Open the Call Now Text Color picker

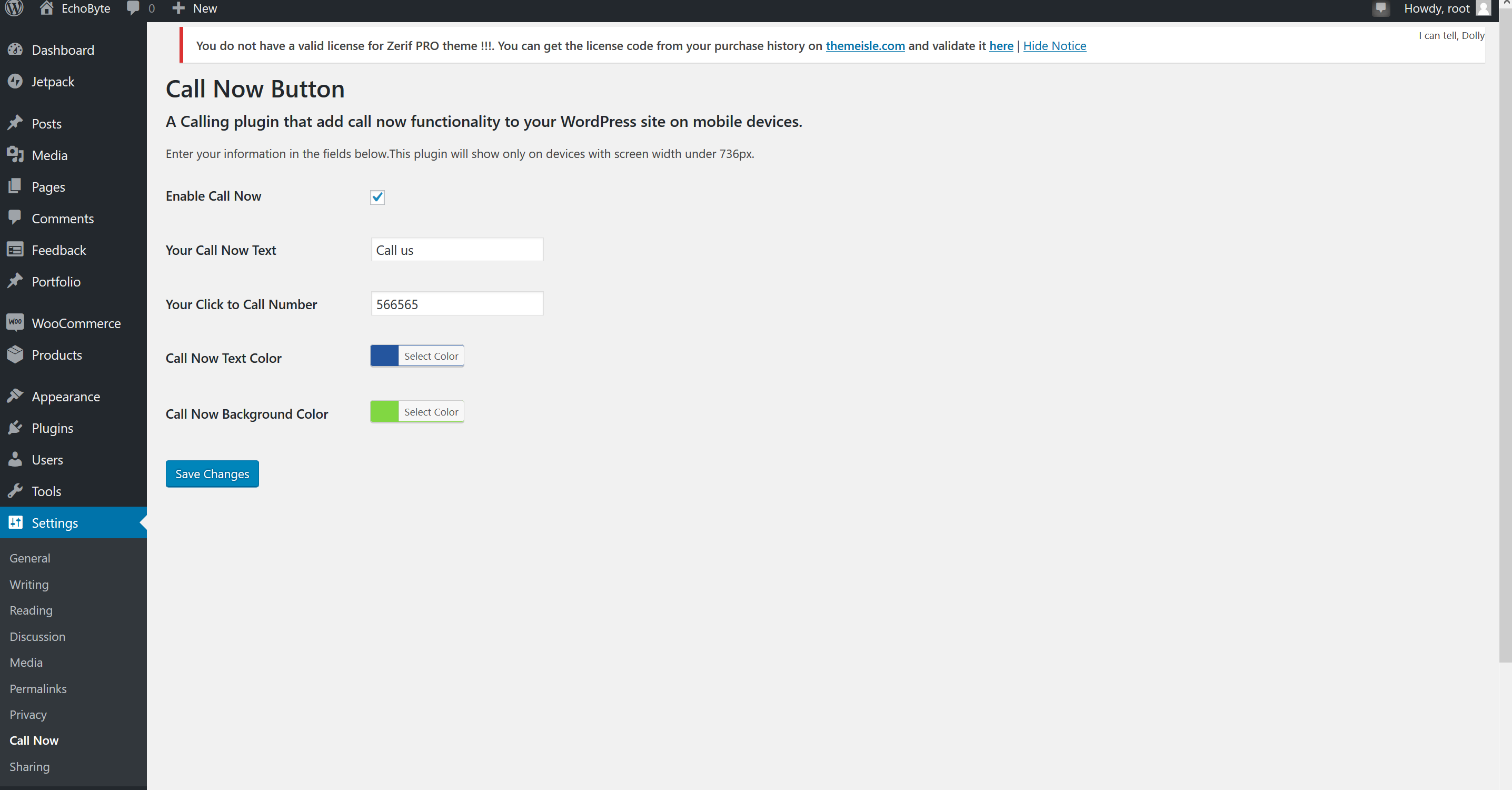pyautogui.click(x=417, y=356)
